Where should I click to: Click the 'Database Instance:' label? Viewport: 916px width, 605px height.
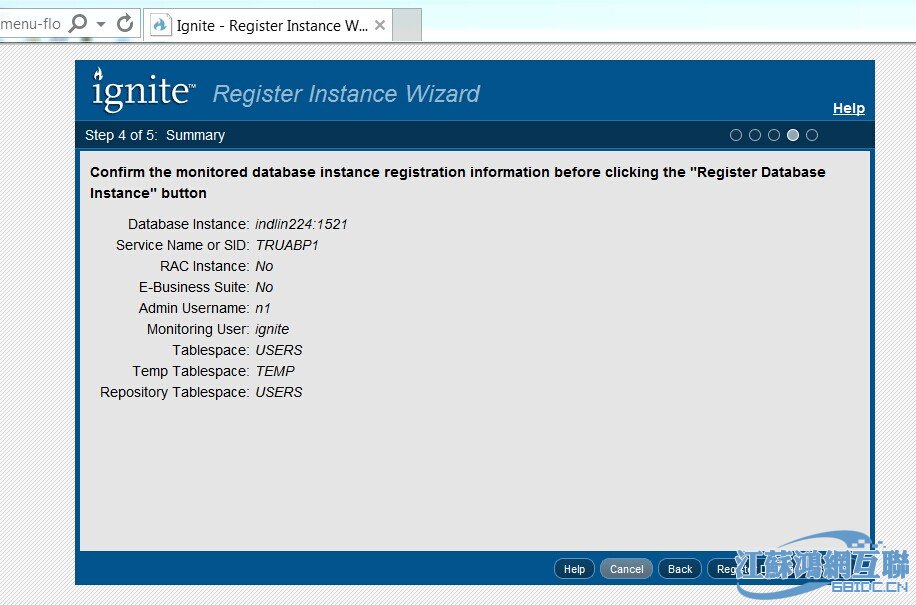point(189,224)
